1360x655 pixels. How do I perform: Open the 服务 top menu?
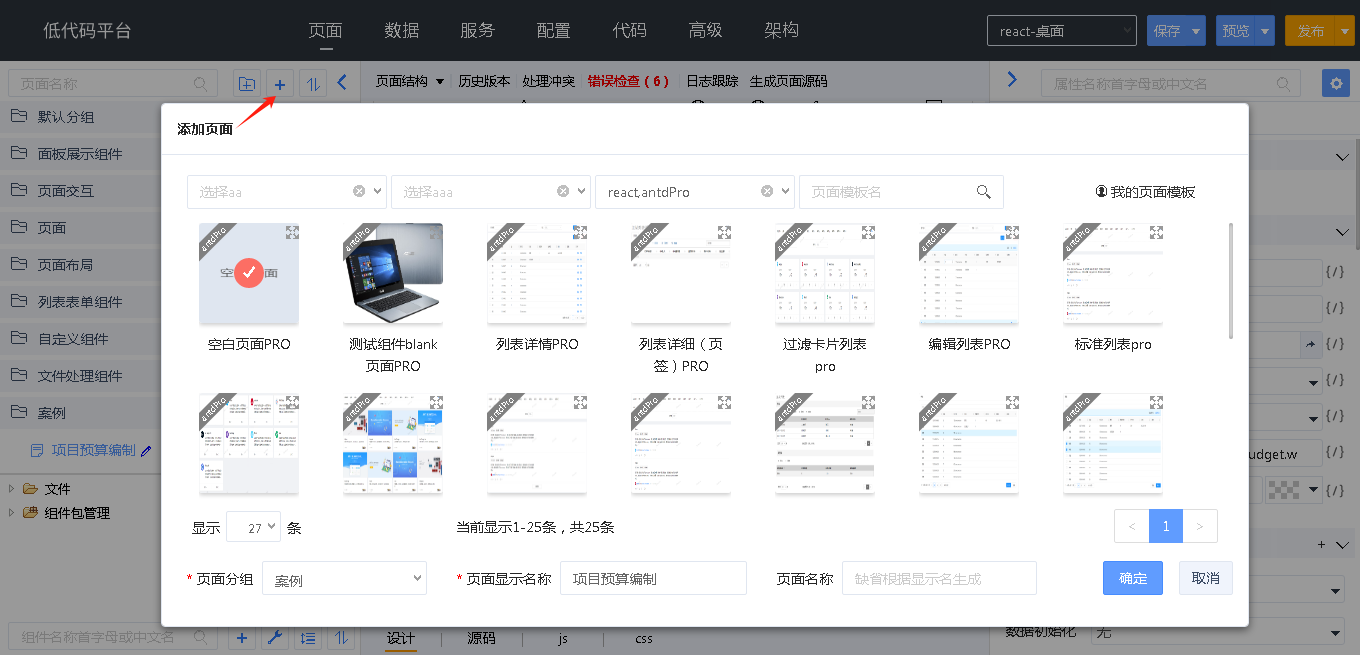click(478, 30)
